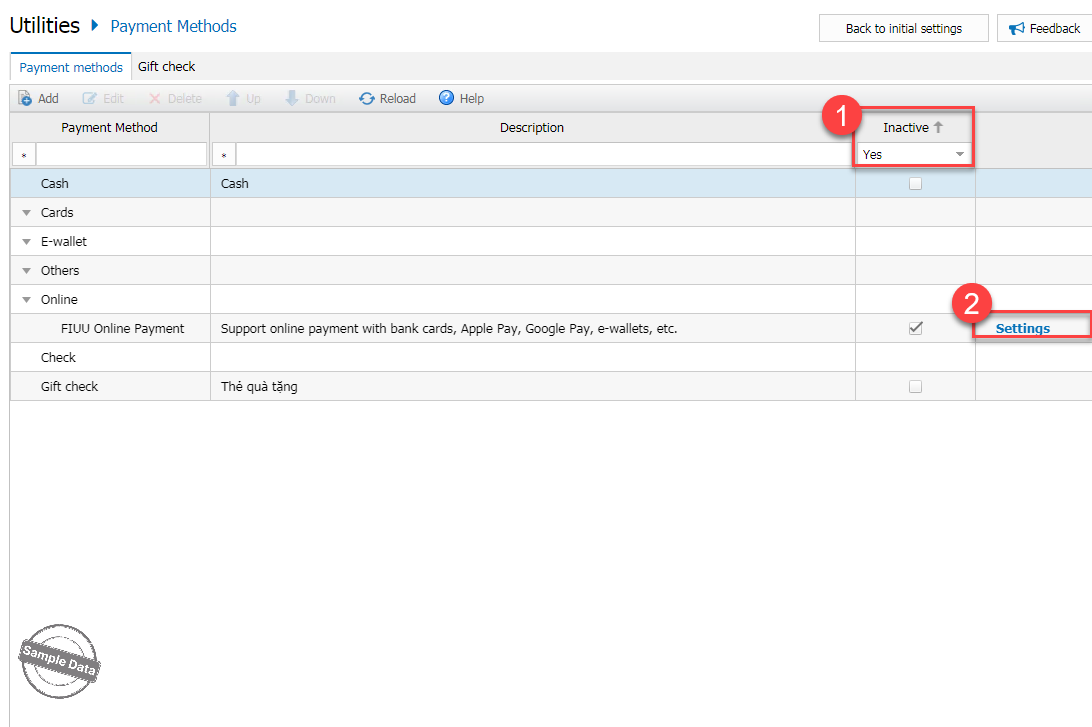This screenshot has height=727, width=1092.
Task: Select the Payment methods tab
Action: point(71,67)
